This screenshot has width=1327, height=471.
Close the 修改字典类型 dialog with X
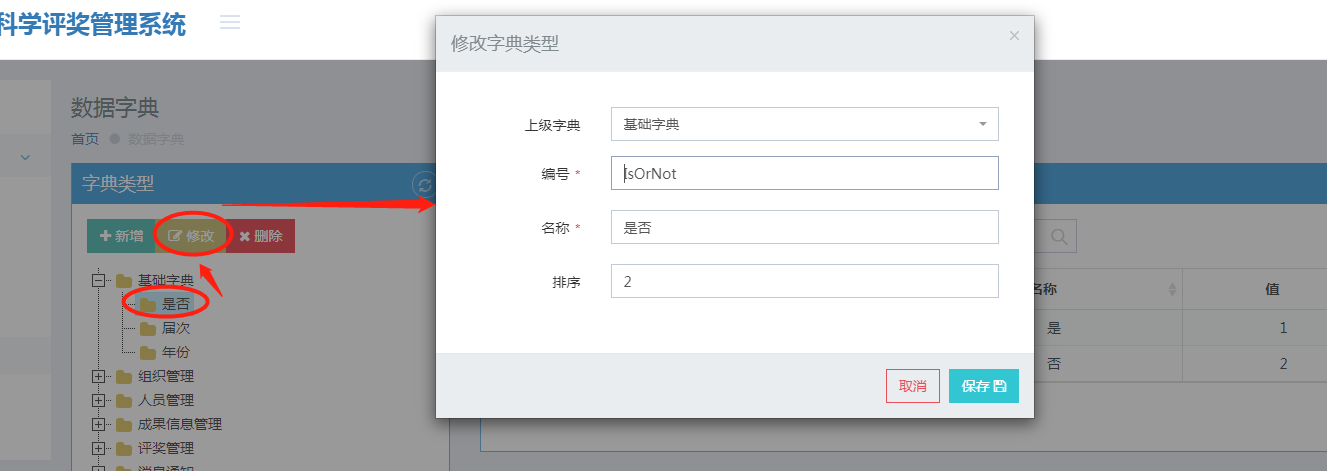(x=1014, y=35)
